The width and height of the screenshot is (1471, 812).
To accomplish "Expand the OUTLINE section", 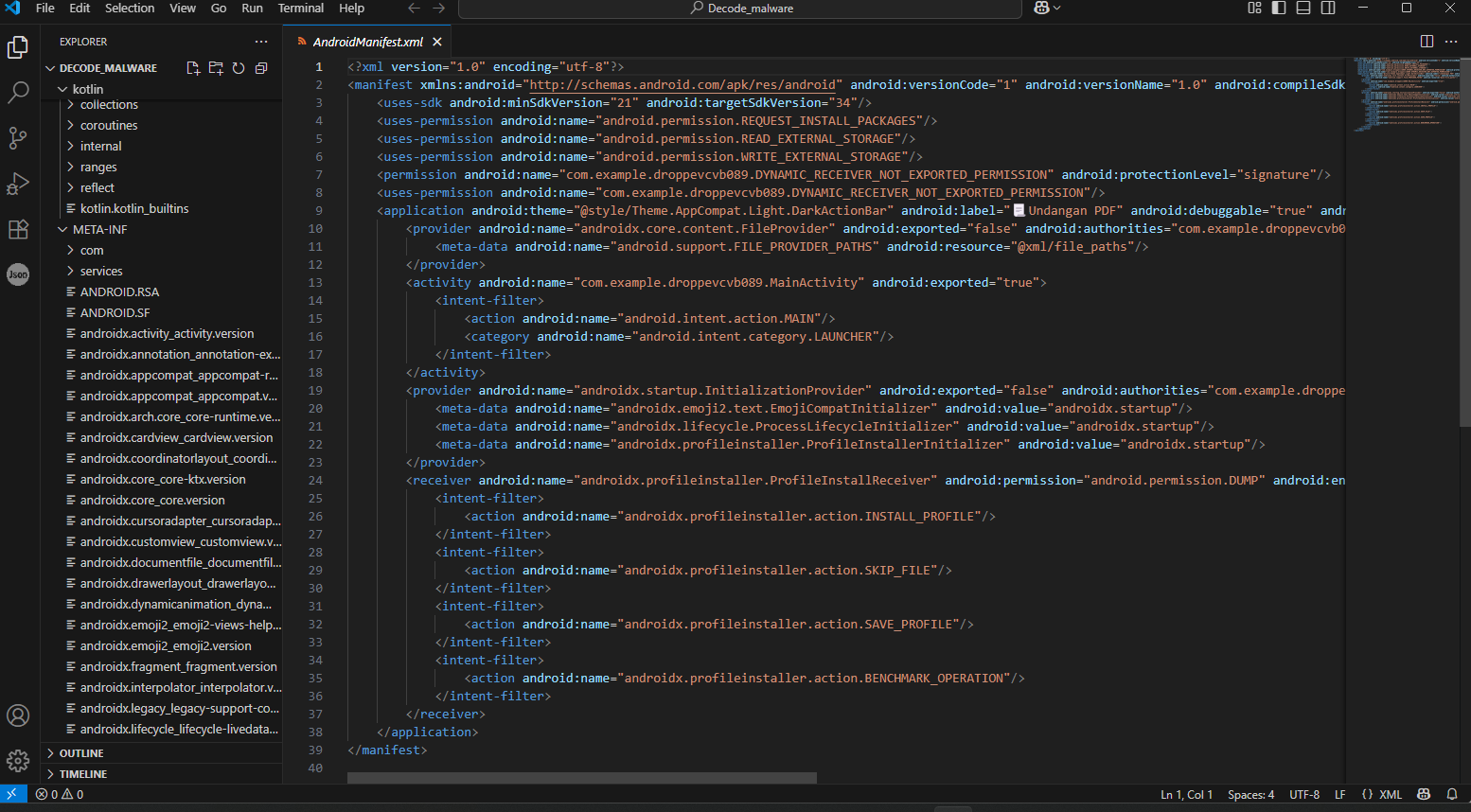I will (81, 753).
